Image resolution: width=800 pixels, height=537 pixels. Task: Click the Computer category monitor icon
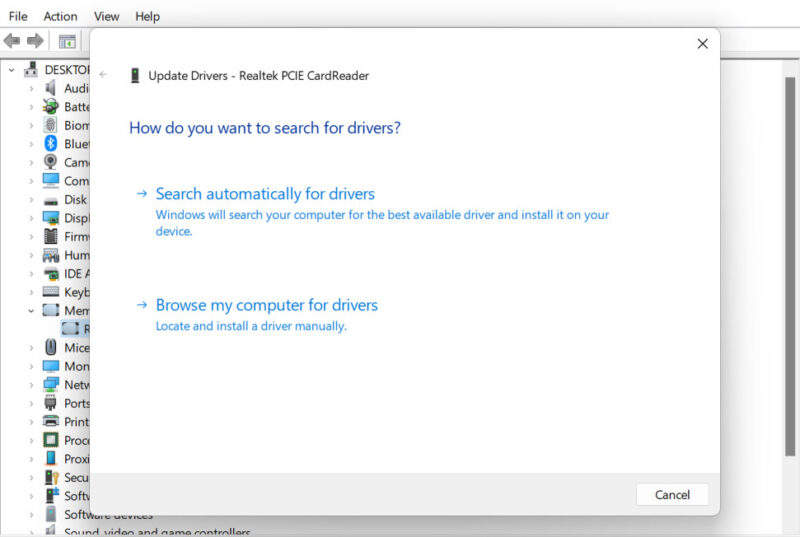click(51, 181)
